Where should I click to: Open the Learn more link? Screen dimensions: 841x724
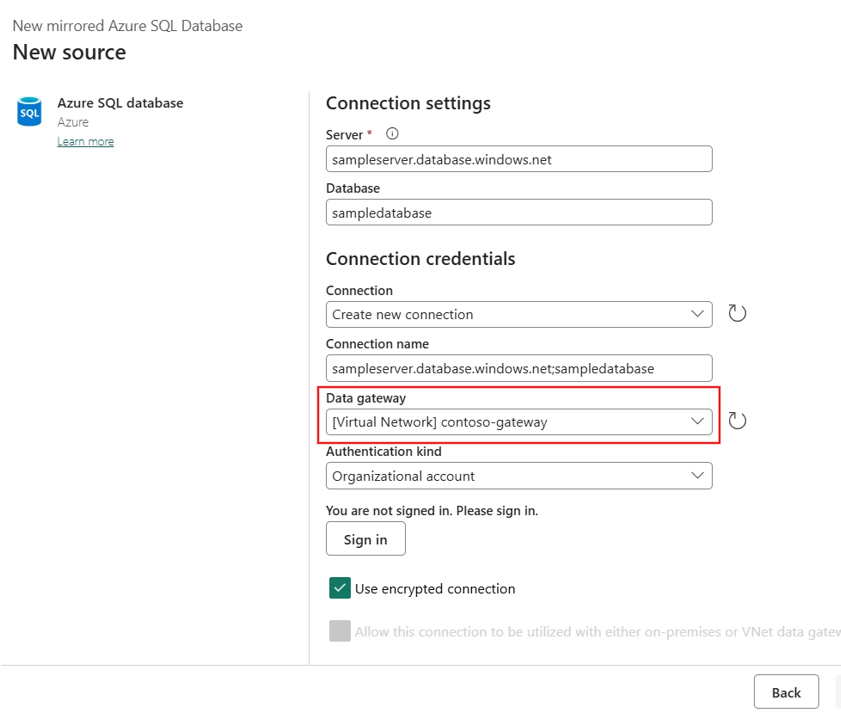click(85, 142)
